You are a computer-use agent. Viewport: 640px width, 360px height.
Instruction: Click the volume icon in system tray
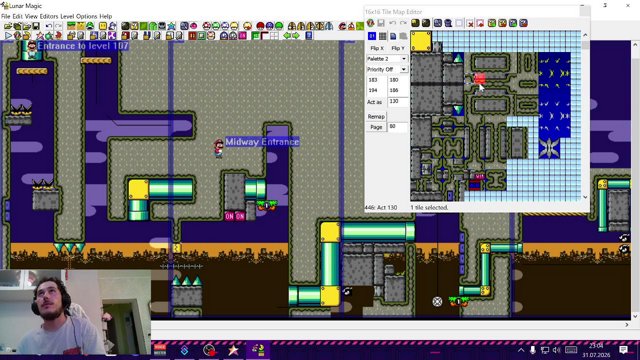pyautogui.click(x=556, y=350)
